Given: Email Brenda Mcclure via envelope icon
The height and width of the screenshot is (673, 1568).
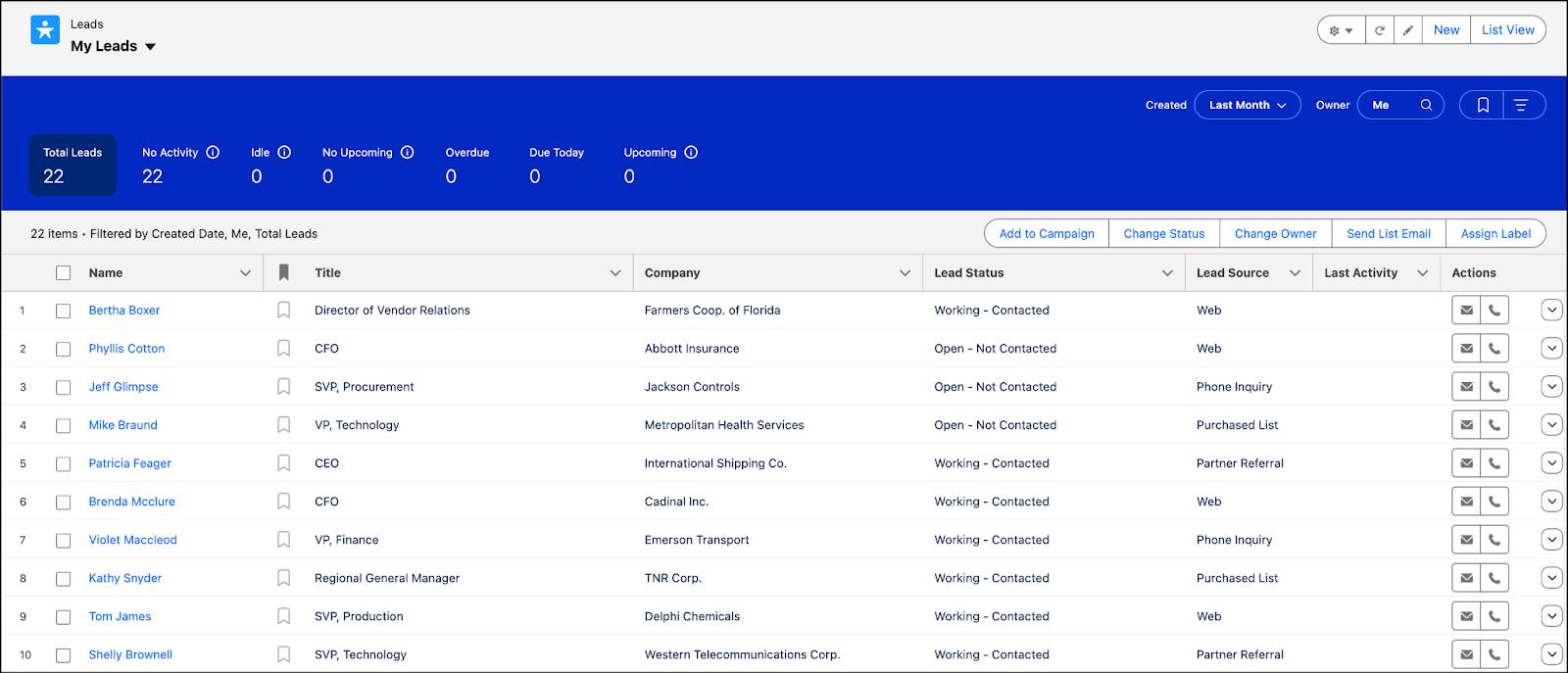Looking at the screenshot, I should pos(1466,502).
